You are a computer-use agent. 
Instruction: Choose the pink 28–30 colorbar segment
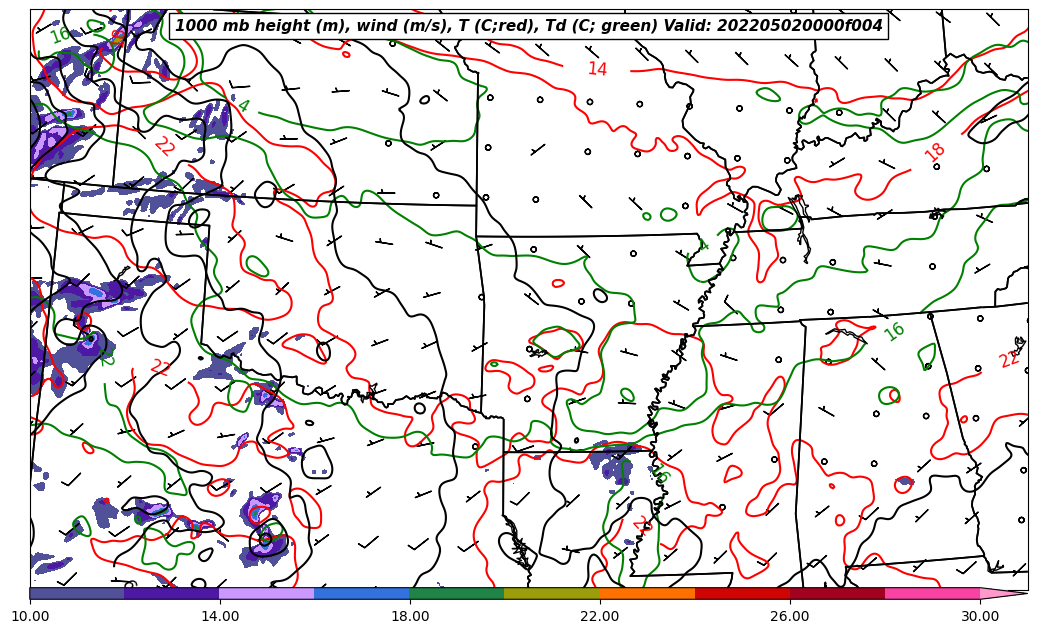coord(932,593)
